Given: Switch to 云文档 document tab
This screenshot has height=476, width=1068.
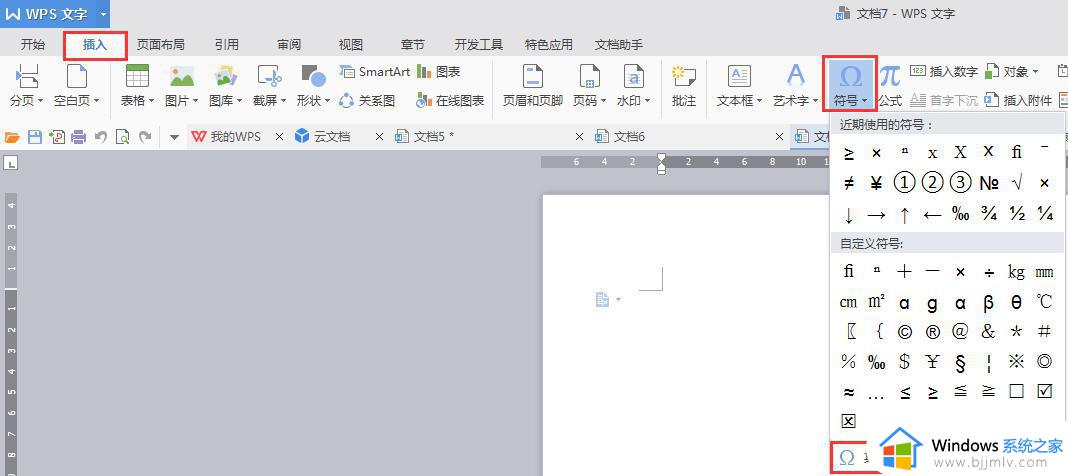Looking at the screenshot, I should tap(324, 137).
